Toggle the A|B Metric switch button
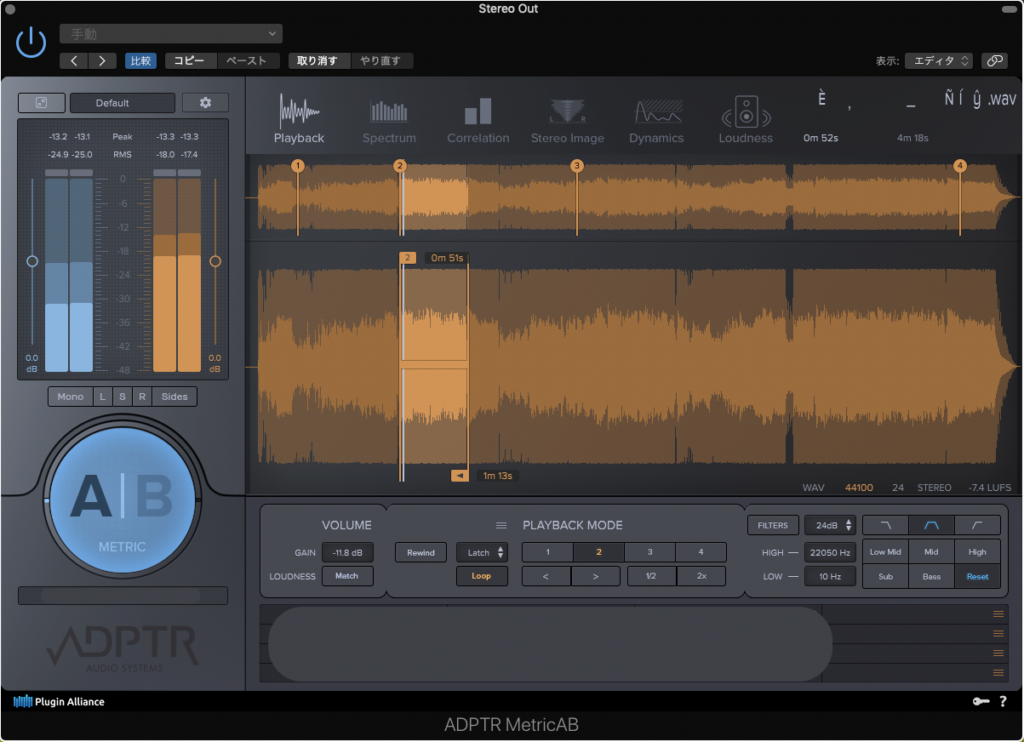The height and width of the screenshot is (742, 1024). (x=122, y=500)
